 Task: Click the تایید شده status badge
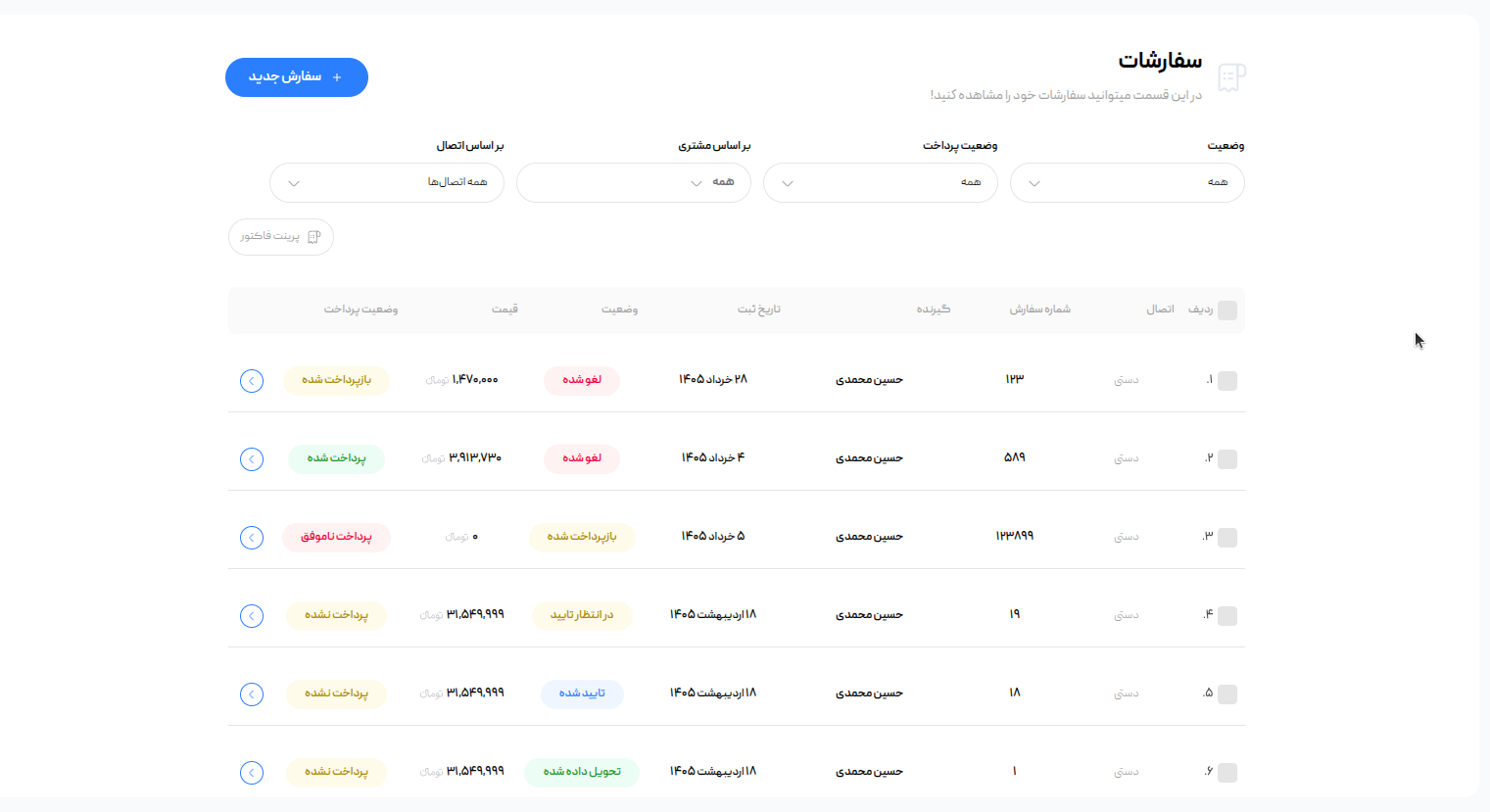point(582,693)
